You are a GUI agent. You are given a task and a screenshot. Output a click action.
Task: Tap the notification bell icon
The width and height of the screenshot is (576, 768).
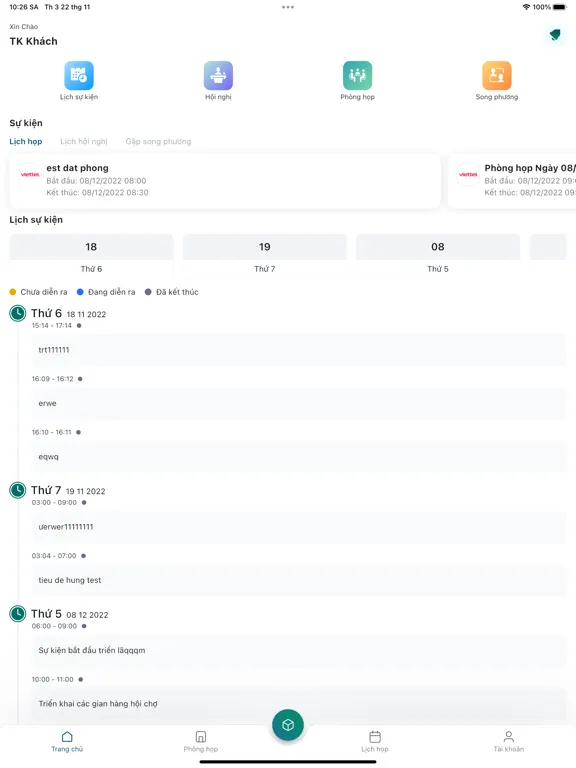[x=555, y=35]
